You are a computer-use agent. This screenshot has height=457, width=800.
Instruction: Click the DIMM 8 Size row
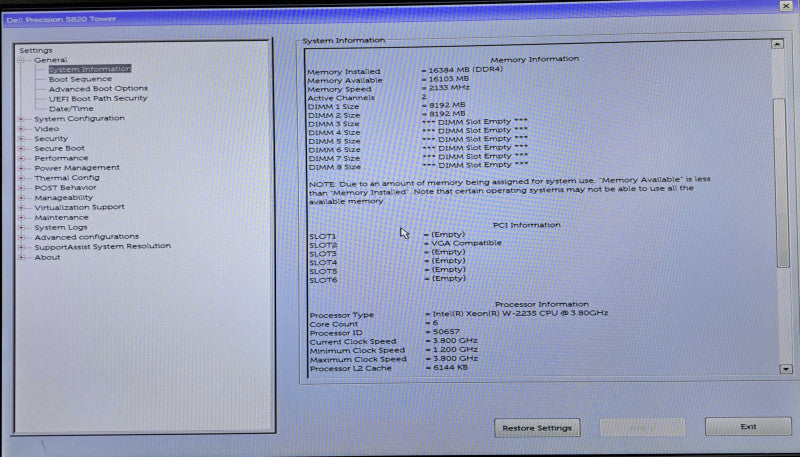click(x=418, y=166)
